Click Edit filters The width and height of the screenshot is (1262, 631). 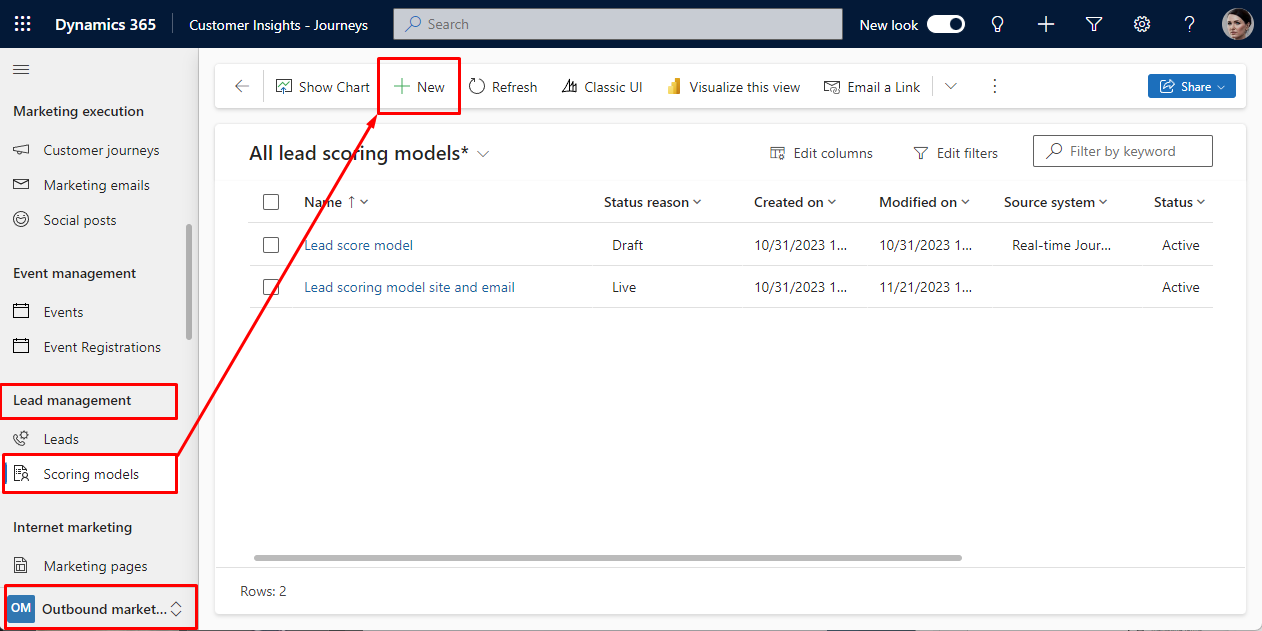point(956,153)
